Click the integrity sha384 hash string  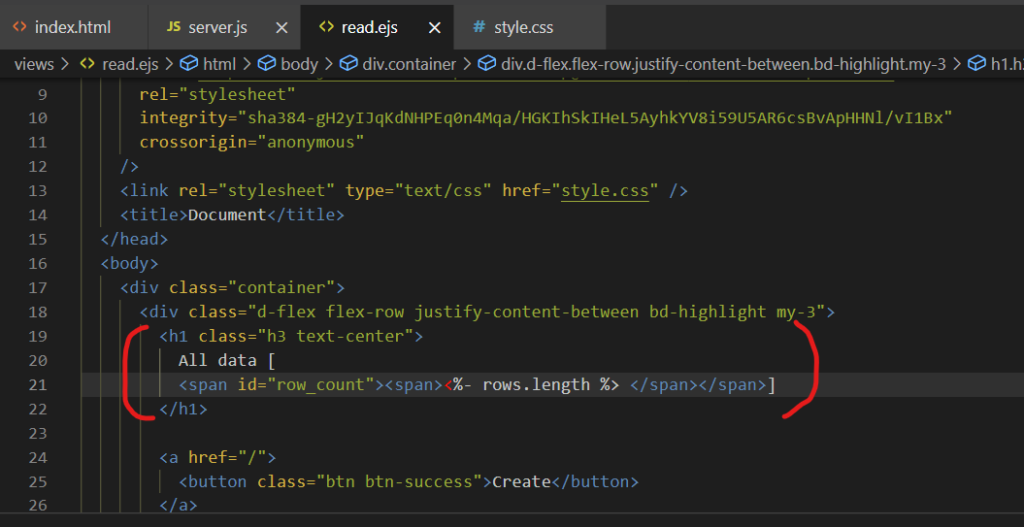coord(594,118)
